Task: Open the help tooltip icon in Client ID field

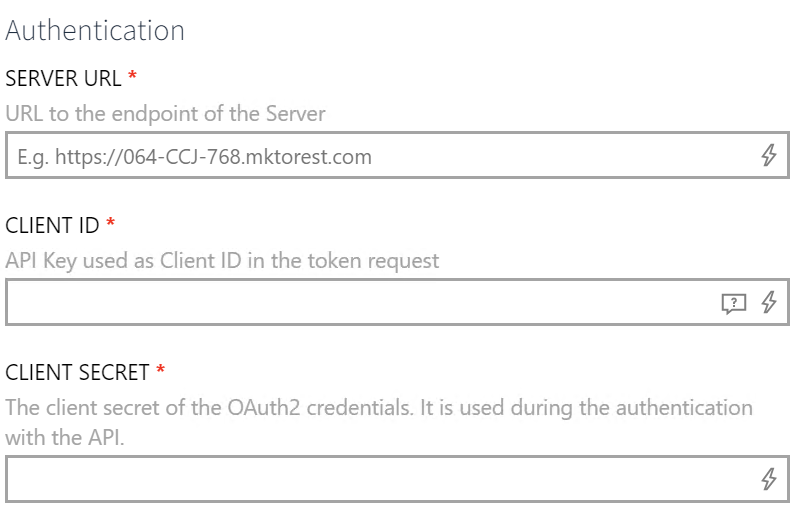Action: point(734,304)
